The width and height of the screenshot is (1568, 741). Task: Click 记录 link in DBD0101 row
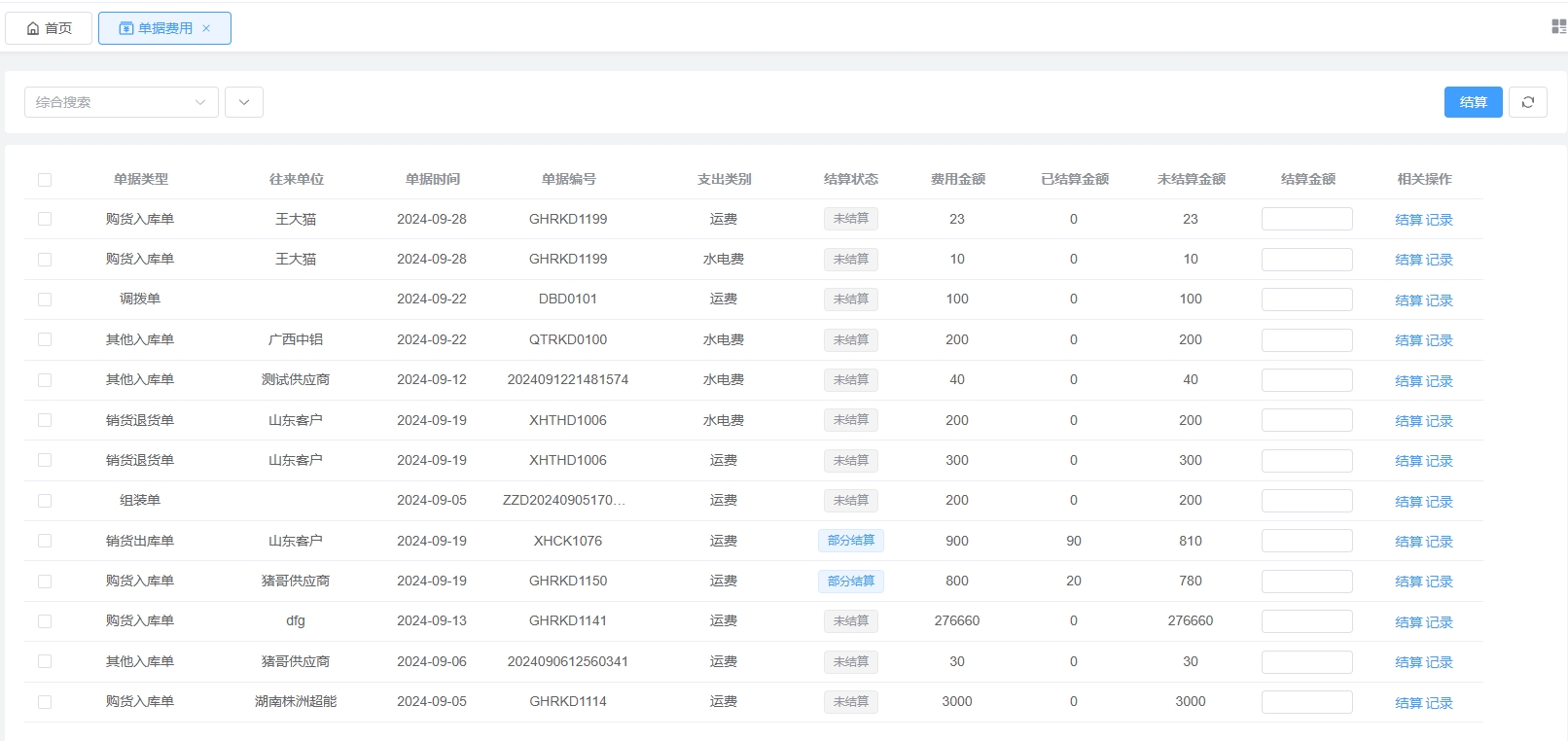1440,300
